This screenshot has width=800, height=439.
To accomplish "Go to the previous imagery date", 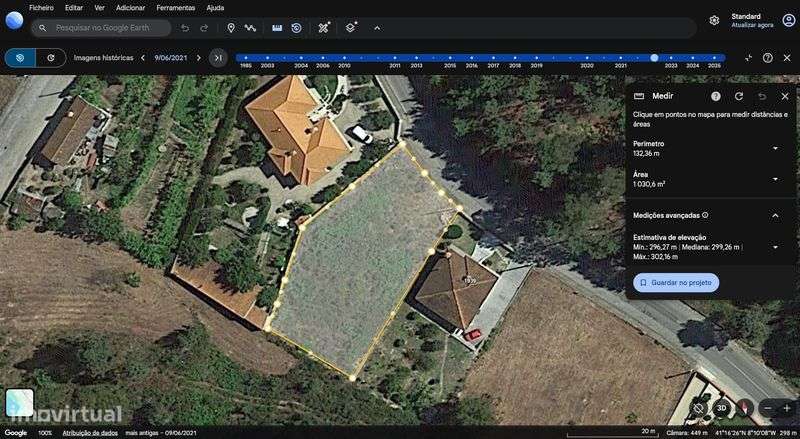I will [x=143, y=58].
